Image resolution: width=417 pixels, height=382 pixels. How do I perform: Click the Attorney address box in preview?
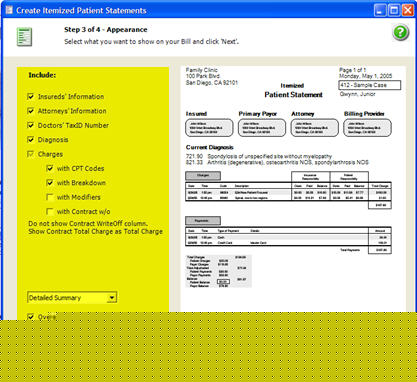tap(315, 128)
